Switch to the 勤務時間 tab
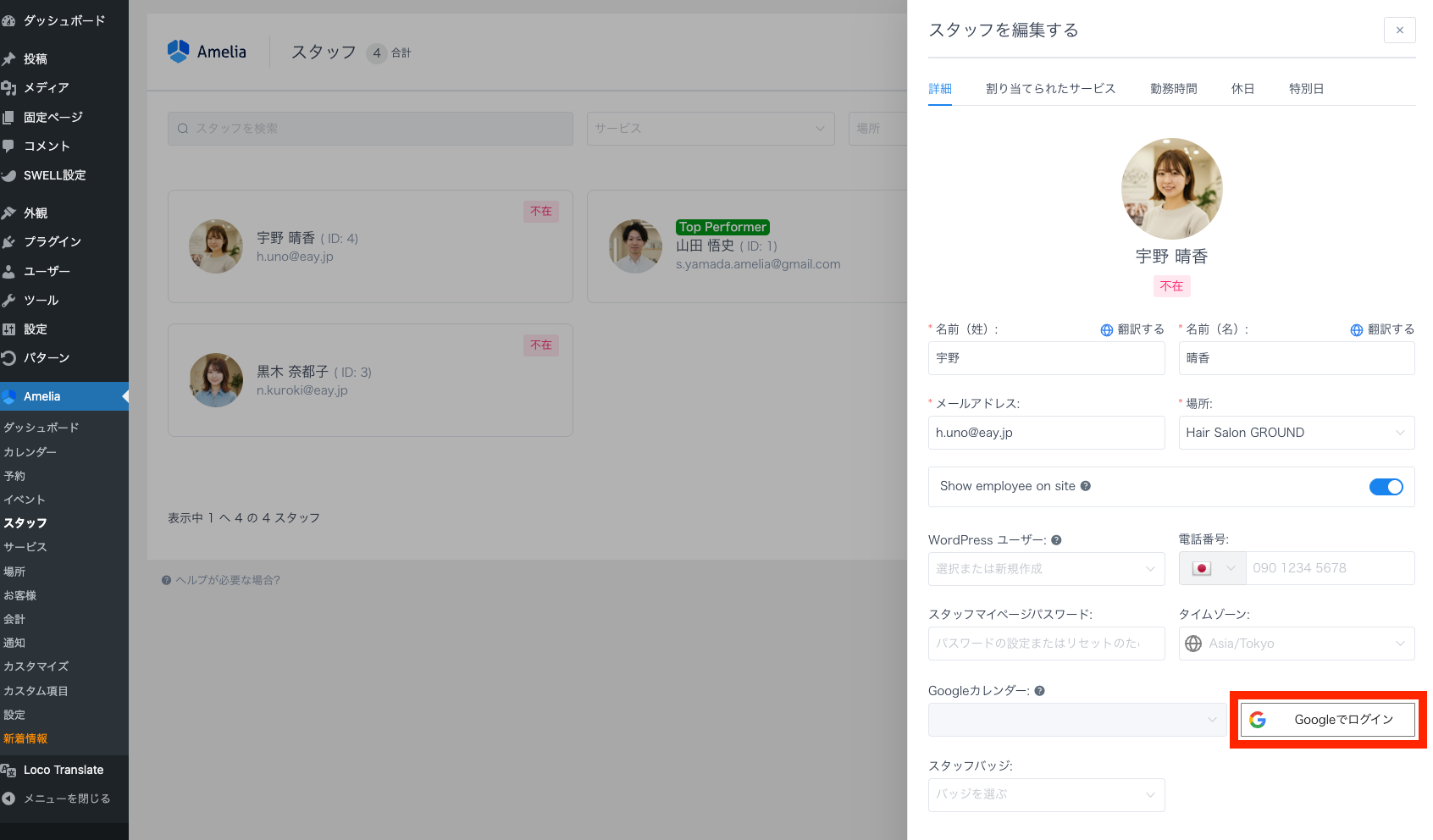1433x840 pixels. (x=1173, y=89)
